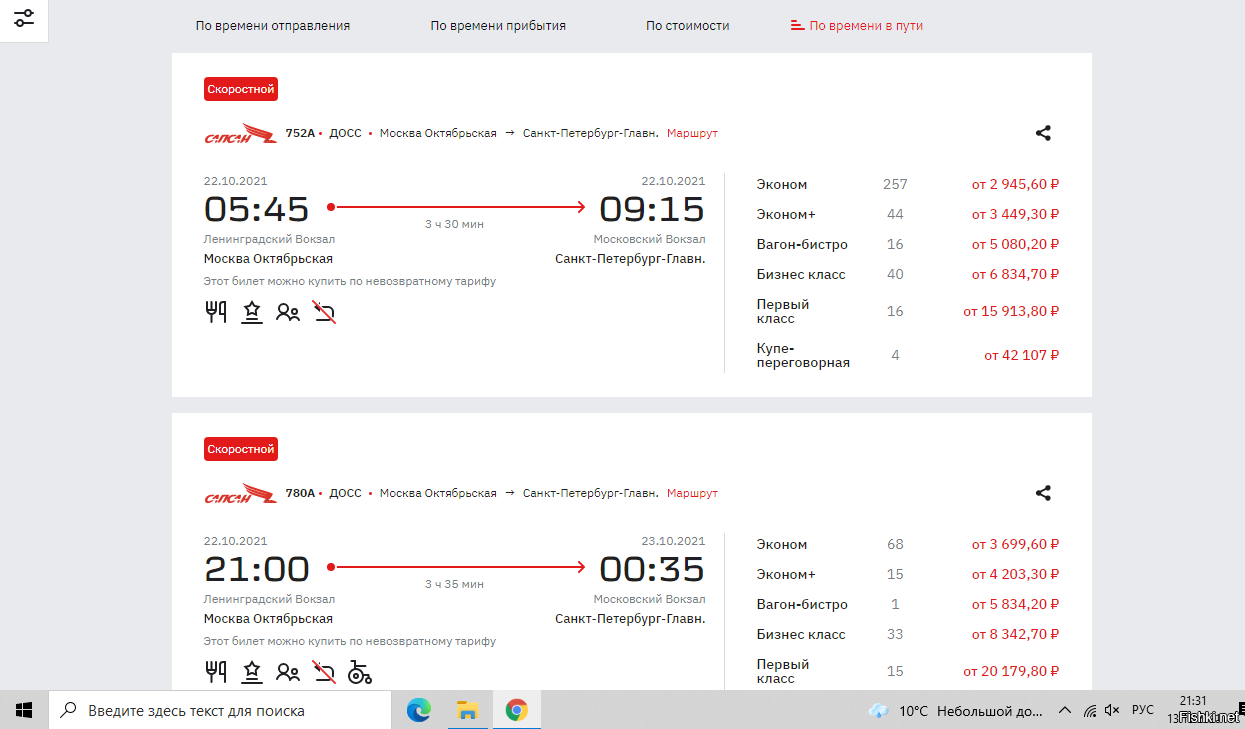
Task: Click the crossed-out icon for the 21:00 train
Action: coord(324,672)
